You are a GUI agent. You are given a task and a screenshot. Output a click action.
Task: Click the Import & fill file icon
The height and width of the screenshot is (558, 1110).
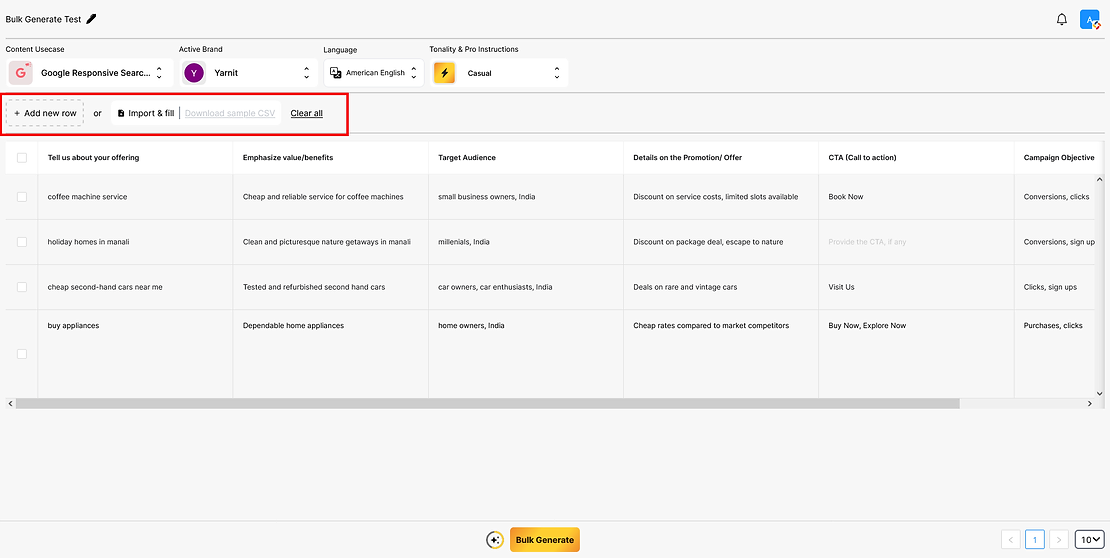point(121,113)
